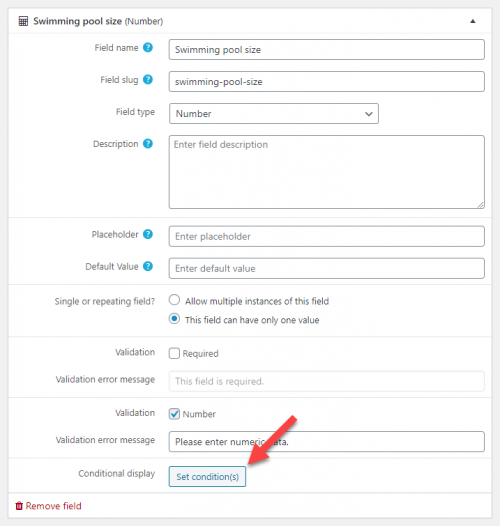The height and width of the screenshot is (526, 500).
Task: Select Allow multiple instances of this field
Action: [x=174, y=300]
